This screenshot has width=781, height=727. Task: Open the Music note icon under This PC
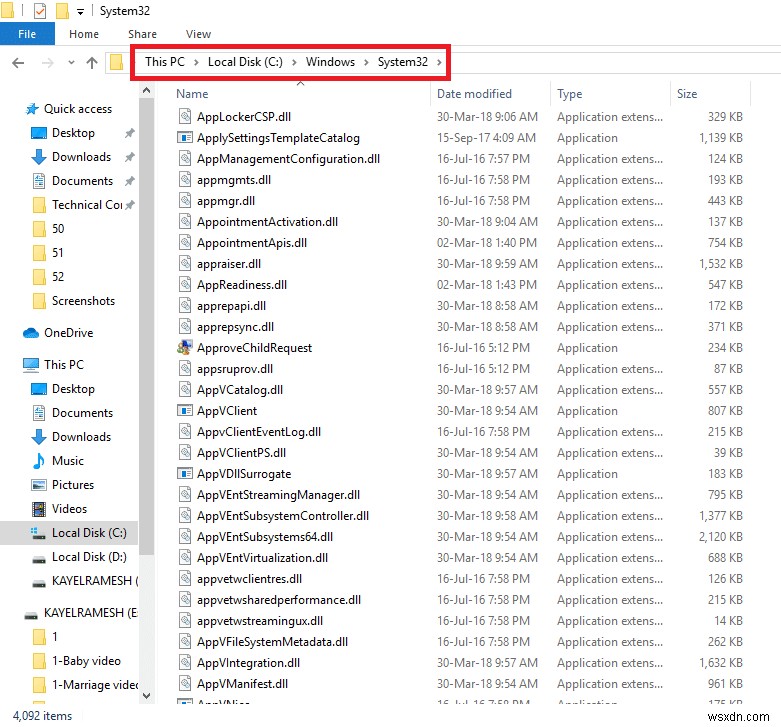pos(38,461)
